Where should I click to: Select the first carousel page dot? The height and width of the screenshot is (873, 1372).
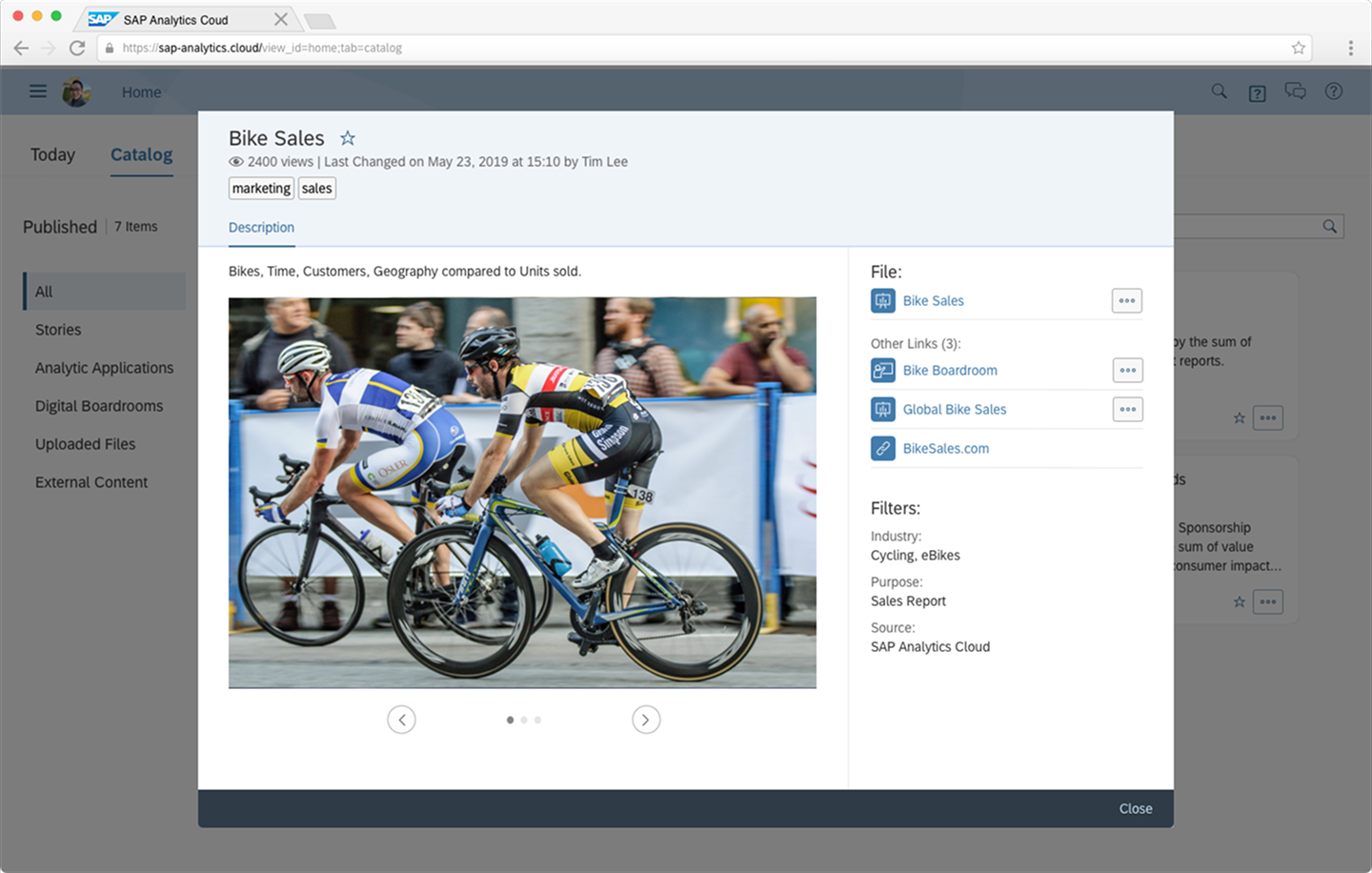[x=511, y=721]
